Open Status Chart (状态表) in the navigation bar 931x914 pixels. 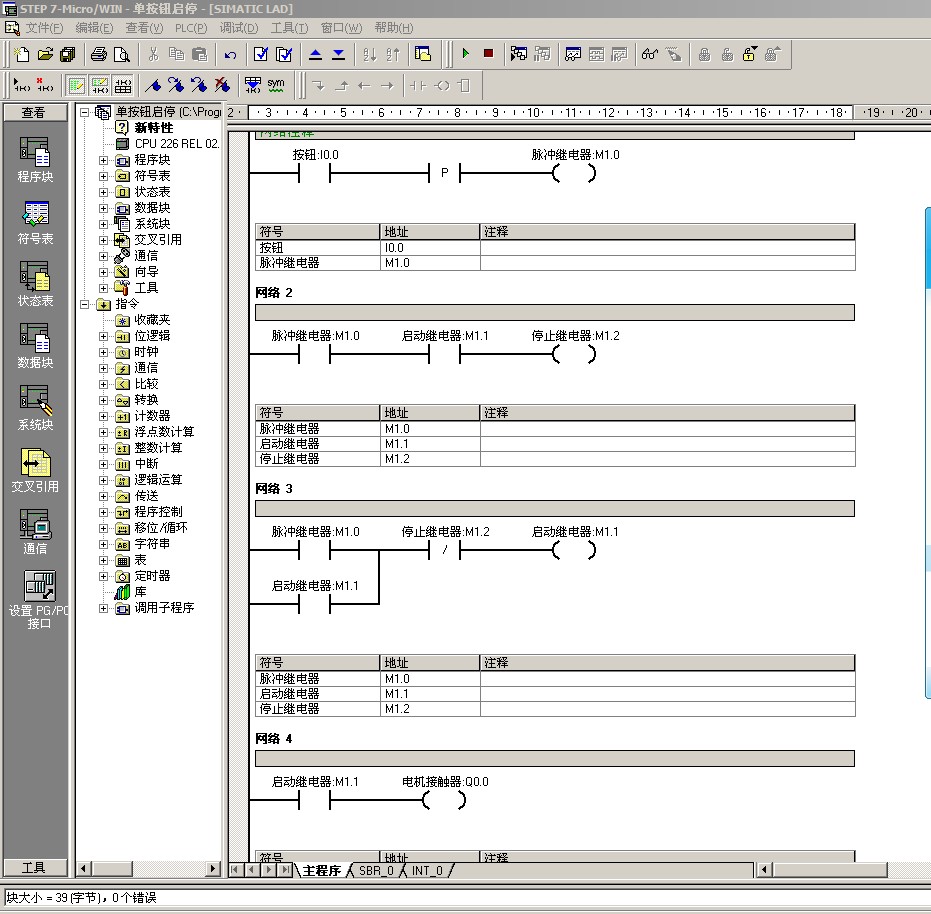[x=35, y=284]
